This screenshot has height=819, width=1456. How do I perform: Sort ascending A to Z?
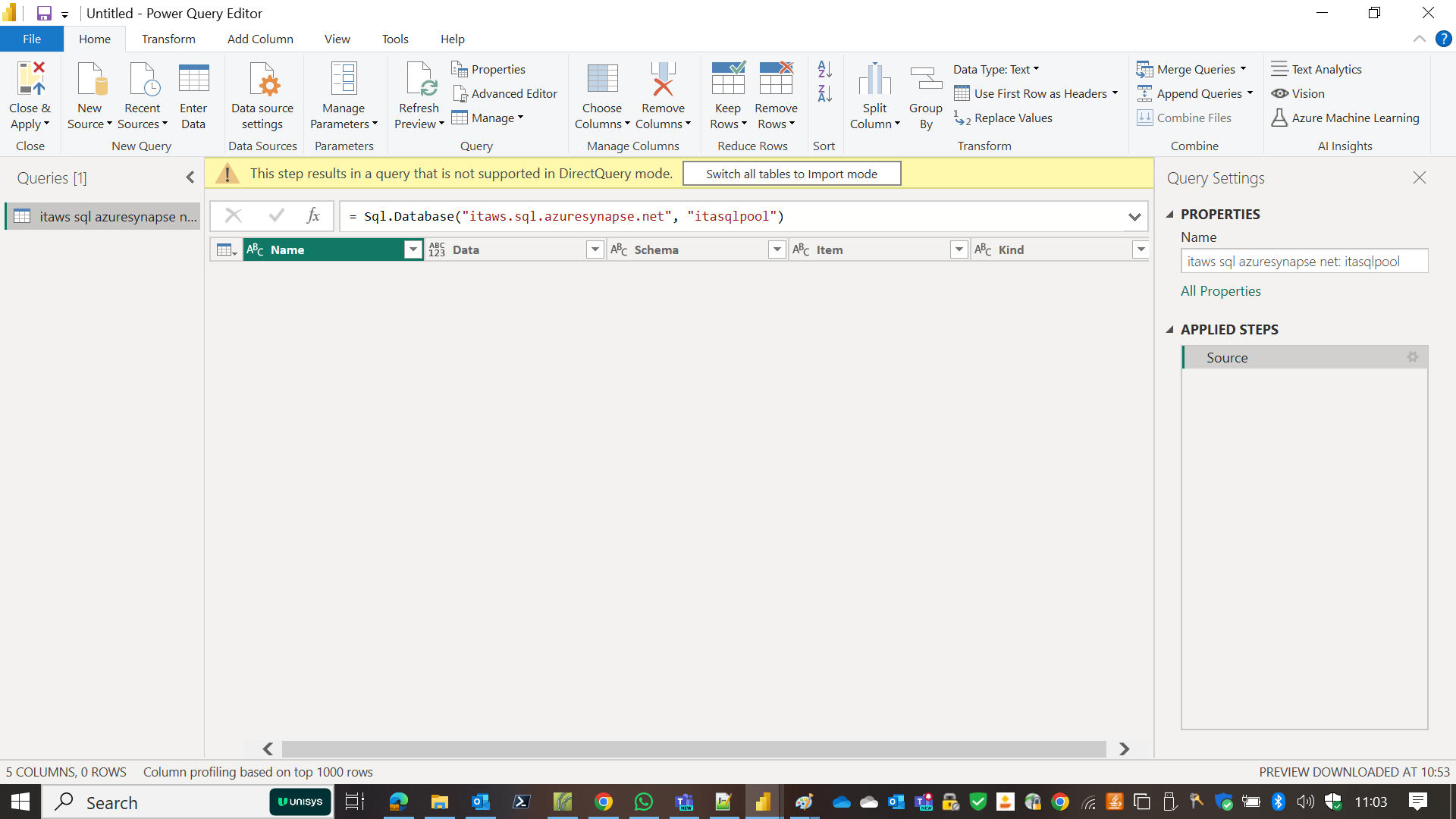[x=825, y=70]
